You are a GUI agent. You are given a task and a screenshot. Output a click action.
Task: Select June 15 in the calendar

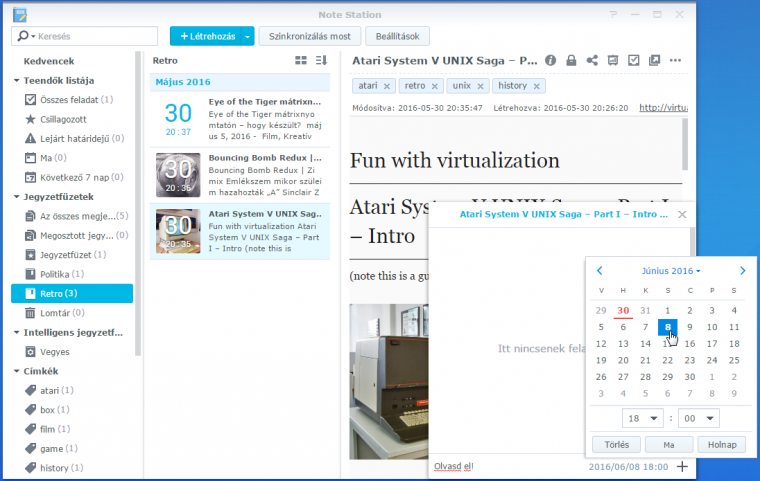[x=667, y=343]
